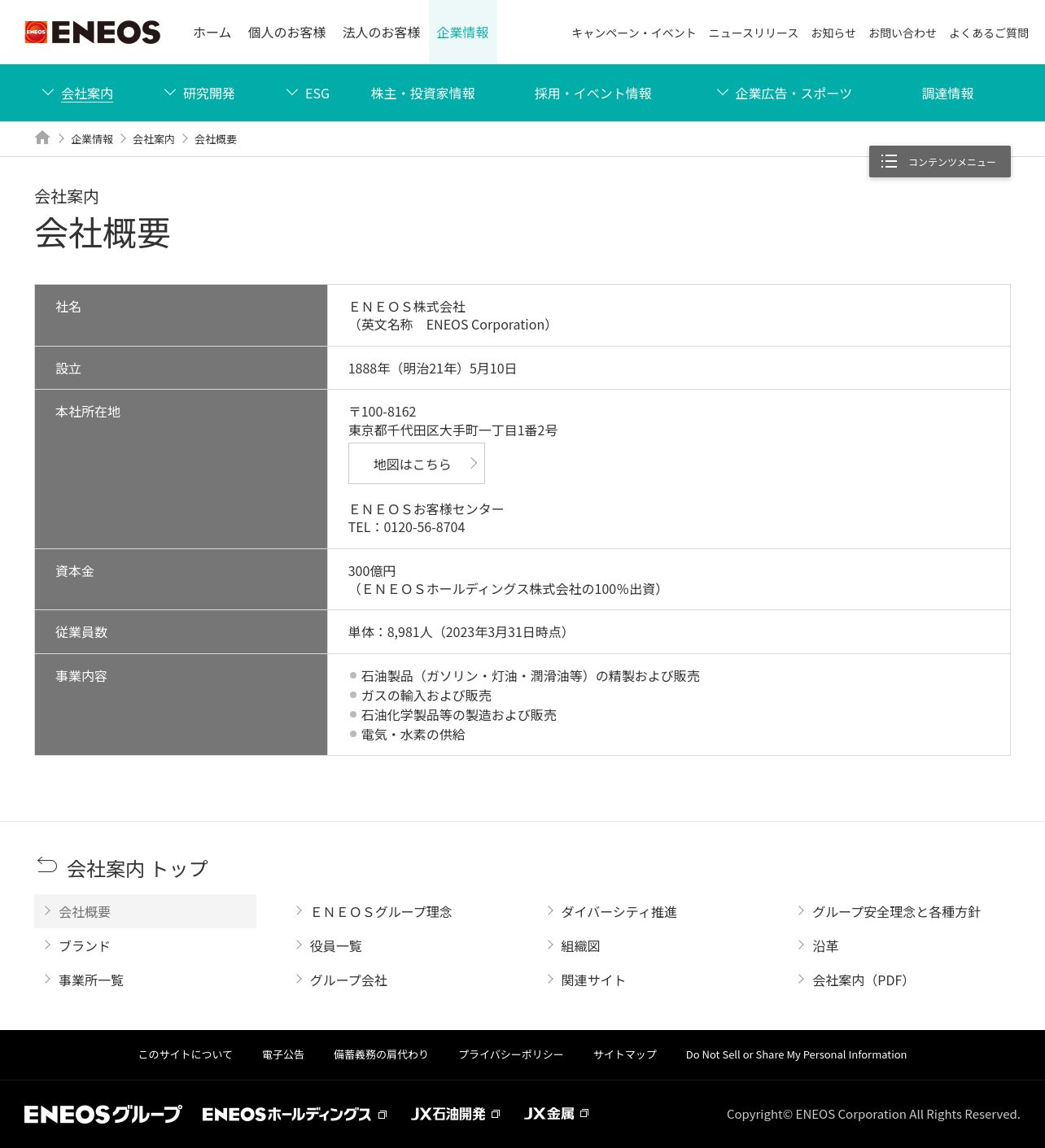Screen dimensions: 1045x1148
Task: Open ＥＮＥＯＳグループ理念 link
Action: point(381,912)
